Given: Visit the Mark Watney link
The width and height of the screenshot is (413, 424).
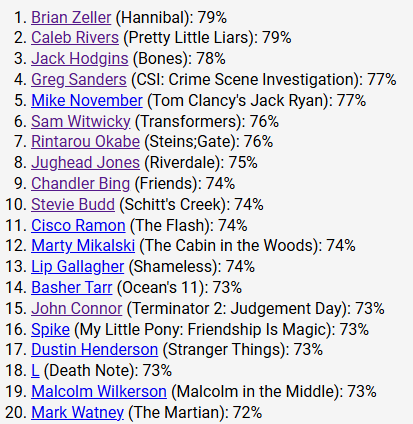Looking at the screenshot, I should (77, 412).
